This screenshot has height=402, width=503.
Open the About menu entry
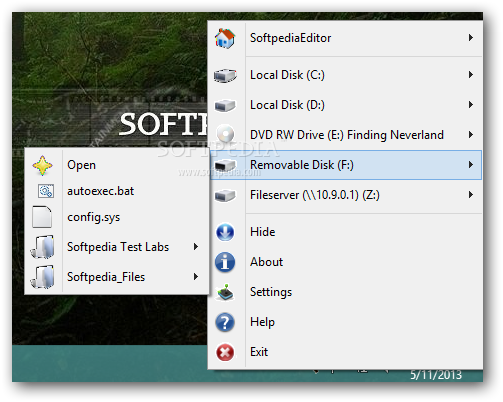click(346, 262)
